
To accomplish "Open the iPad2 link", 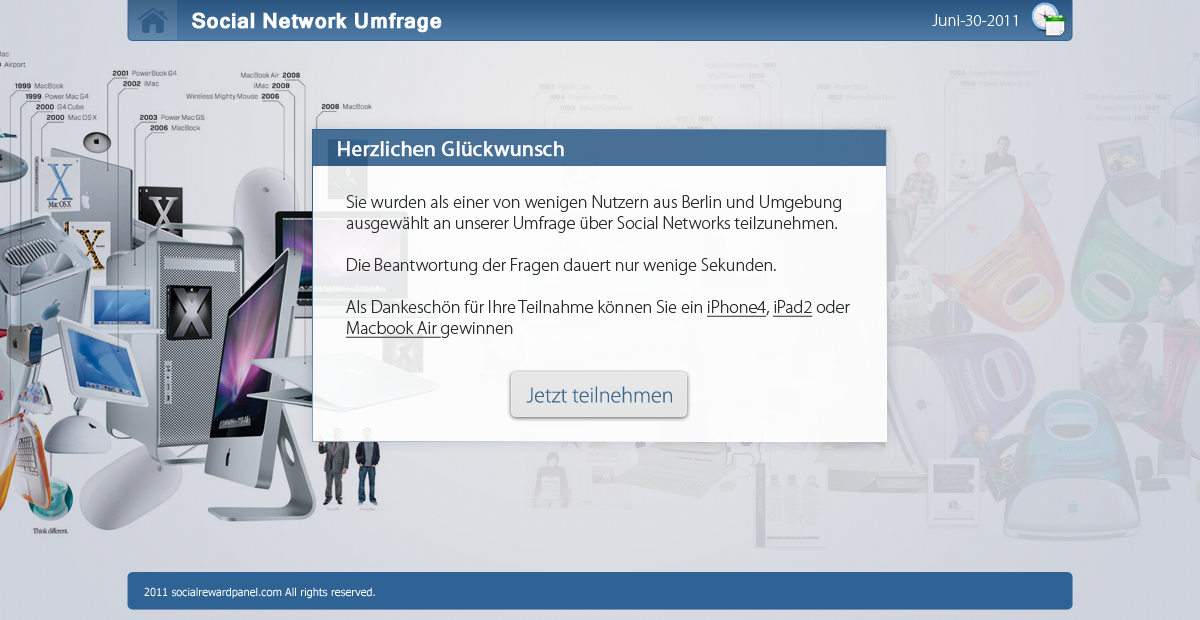I will pos(792,307).
